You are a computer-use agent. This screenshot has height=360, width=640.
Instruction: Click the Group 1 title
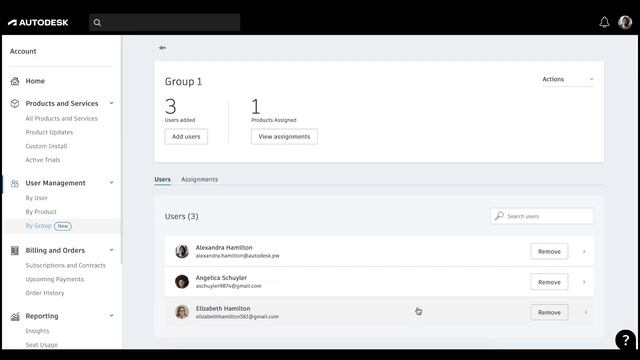click(x=183, y=82)
